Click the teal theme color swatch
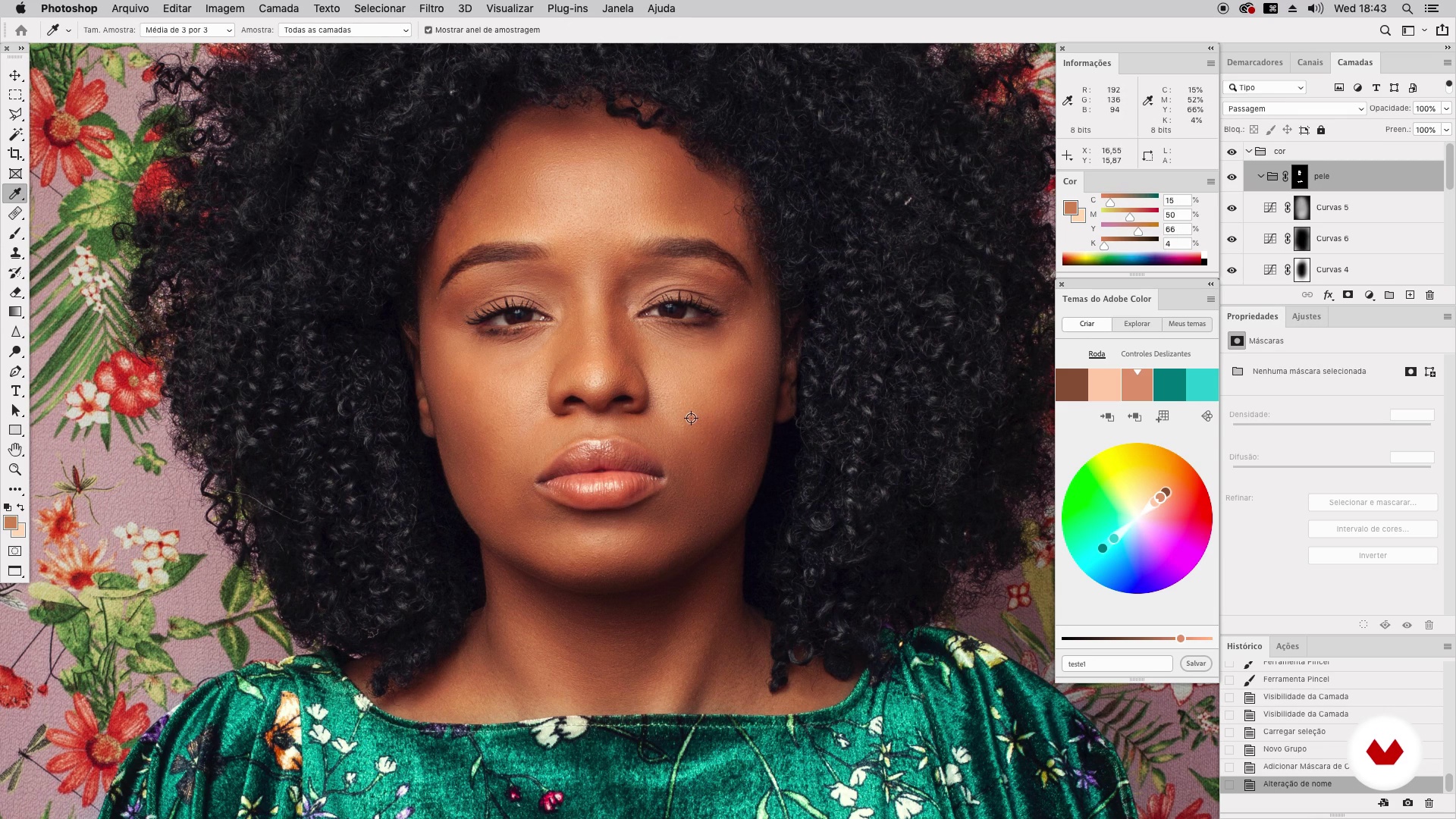Image resolution: width=1456 pixels, height=819 pixels. point(1169,384)
